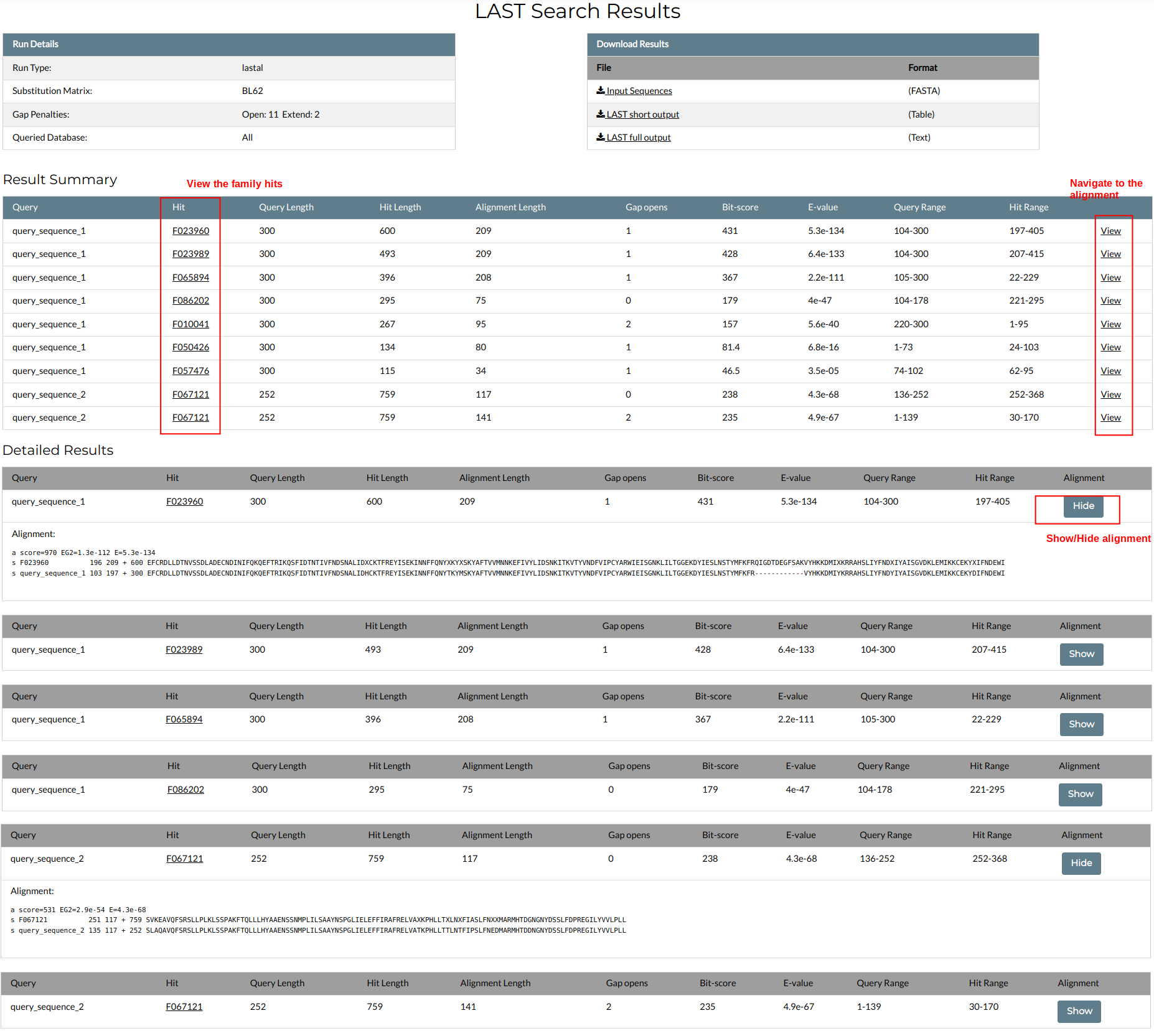Show the alignment for hit F065894
Image resolution: width=1154 pixels, height=1036 pixels.
[1081, 724]
